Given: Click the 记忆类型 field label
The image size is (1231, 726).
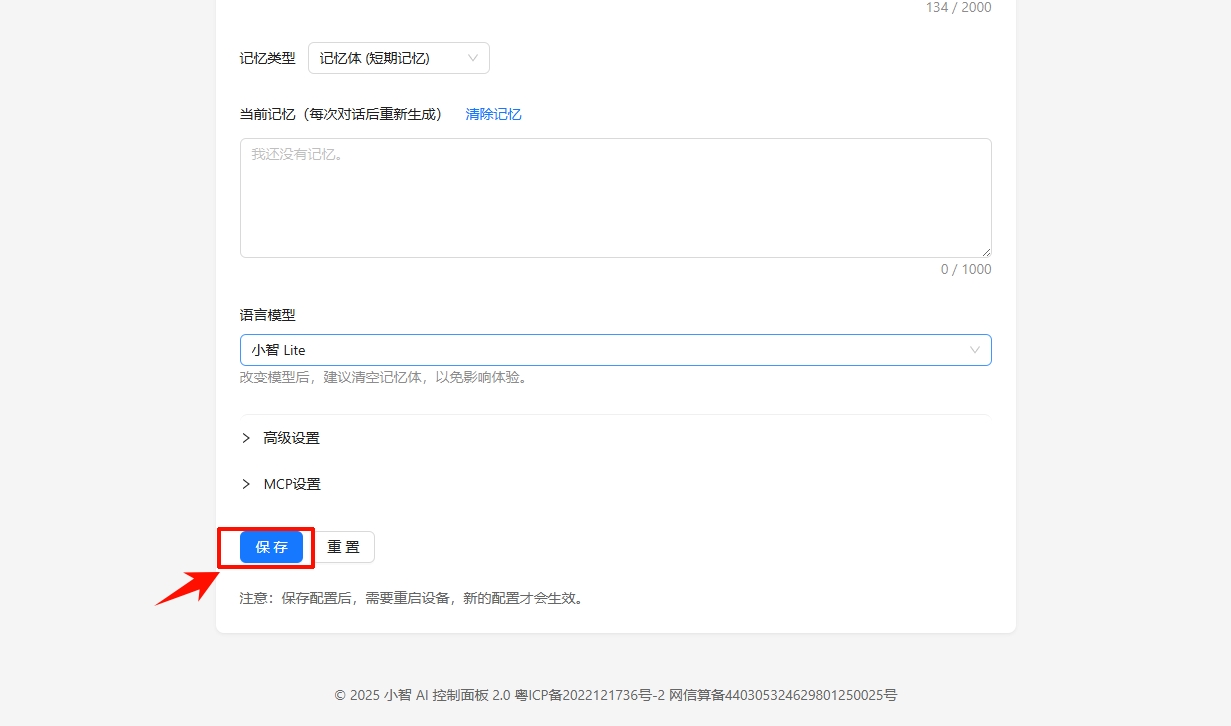Looking at the screenshot, I should point(267,58).
